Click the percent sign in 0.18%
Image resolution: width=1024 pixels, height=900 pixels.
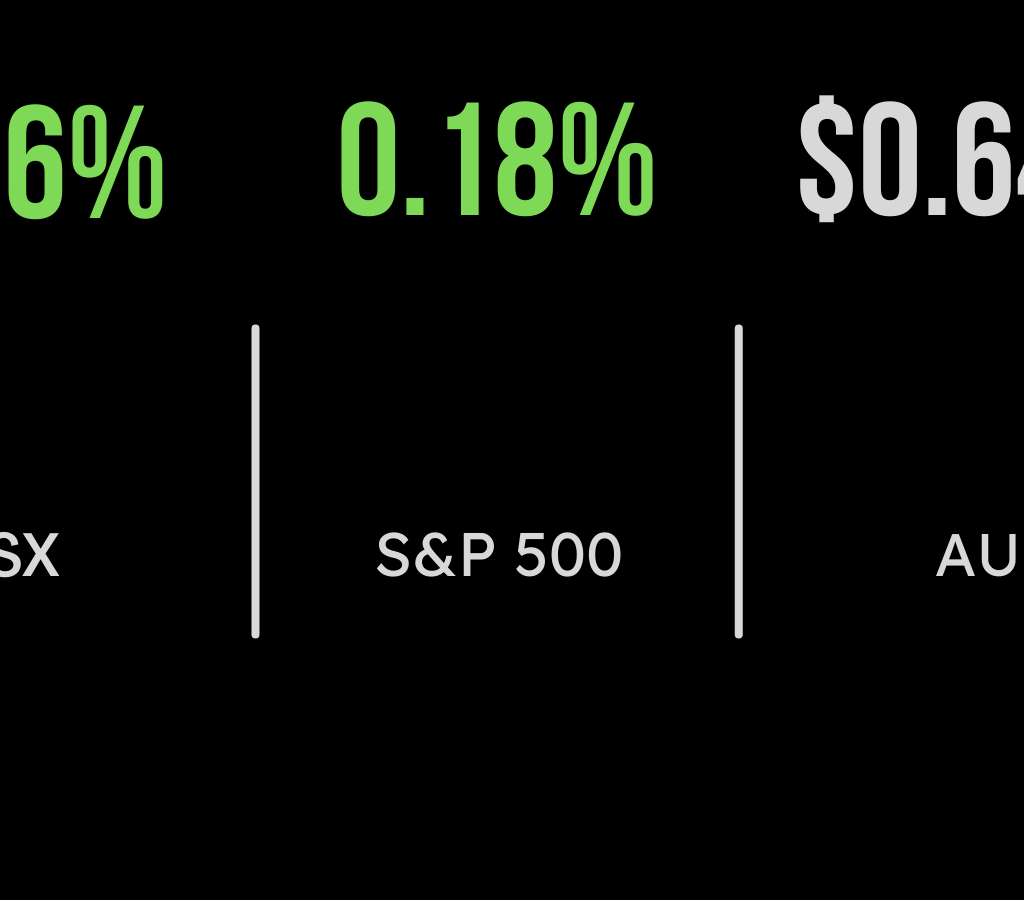(x=607, y=162)
